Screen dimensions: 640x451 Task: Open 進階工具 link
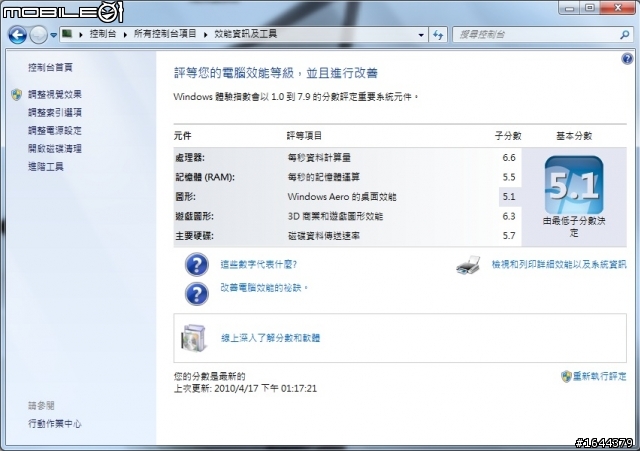tap(46, 167)
